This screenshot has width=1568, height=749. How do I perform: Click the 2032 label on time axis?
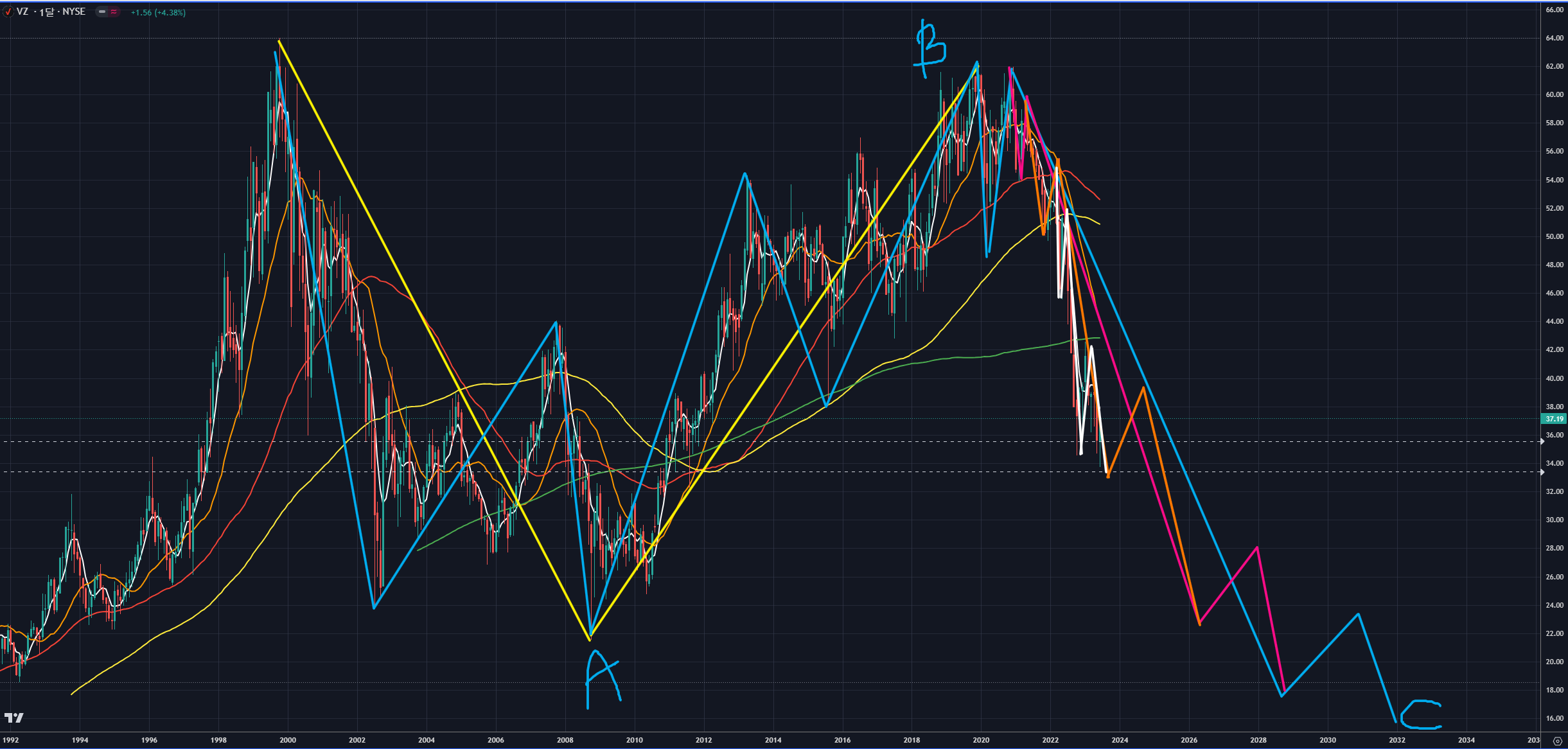tap(1397, 740)
